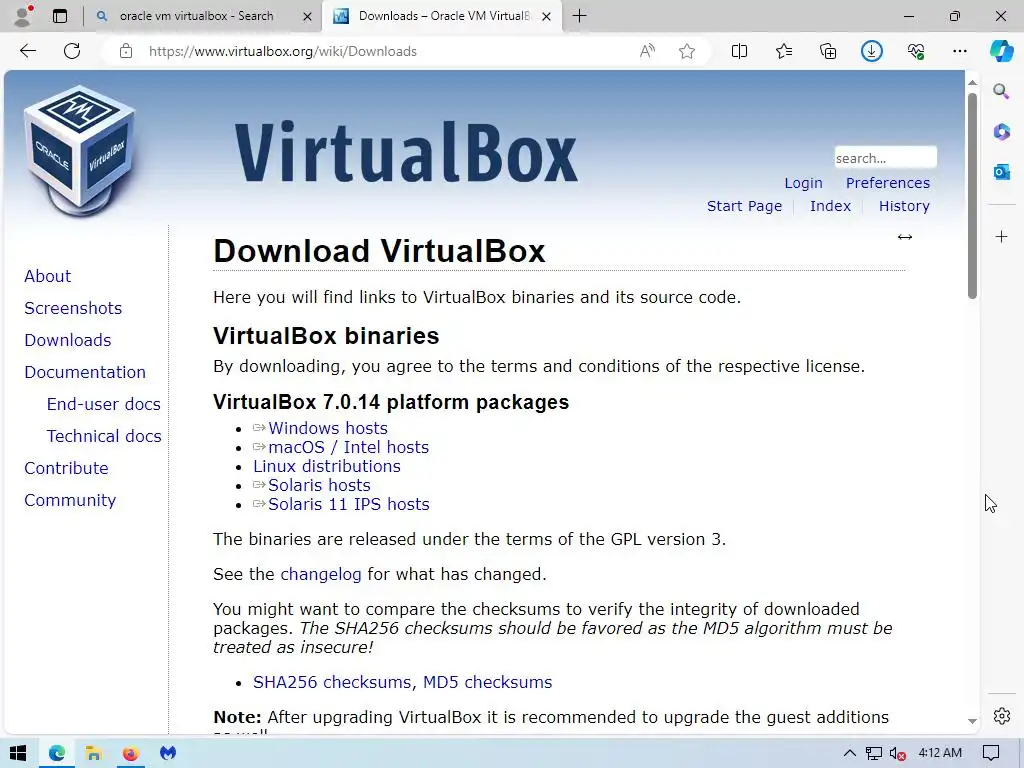Open File Explorer from taskbar
The width and height of the screenshot is (1024, 768).
coord(93,753)
